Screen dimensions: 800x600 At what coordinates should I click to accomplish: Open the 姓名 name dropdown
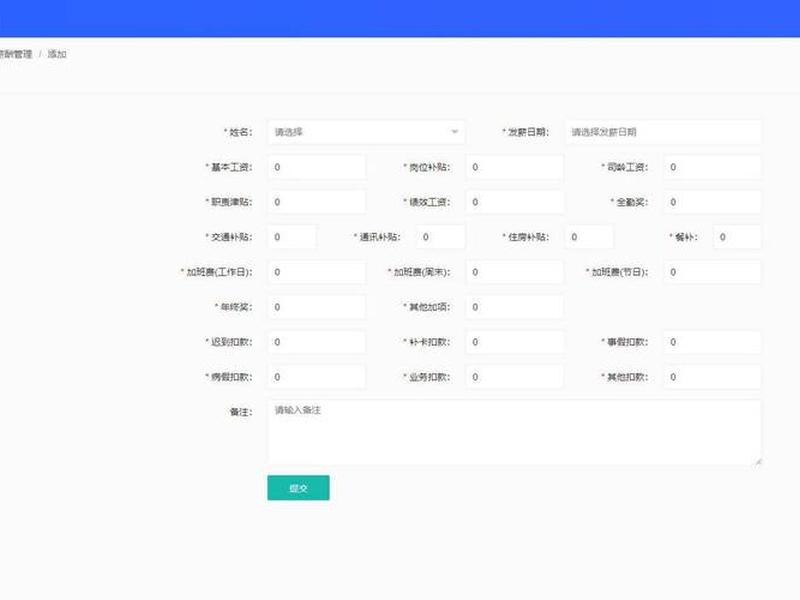[x=366, y=132]
